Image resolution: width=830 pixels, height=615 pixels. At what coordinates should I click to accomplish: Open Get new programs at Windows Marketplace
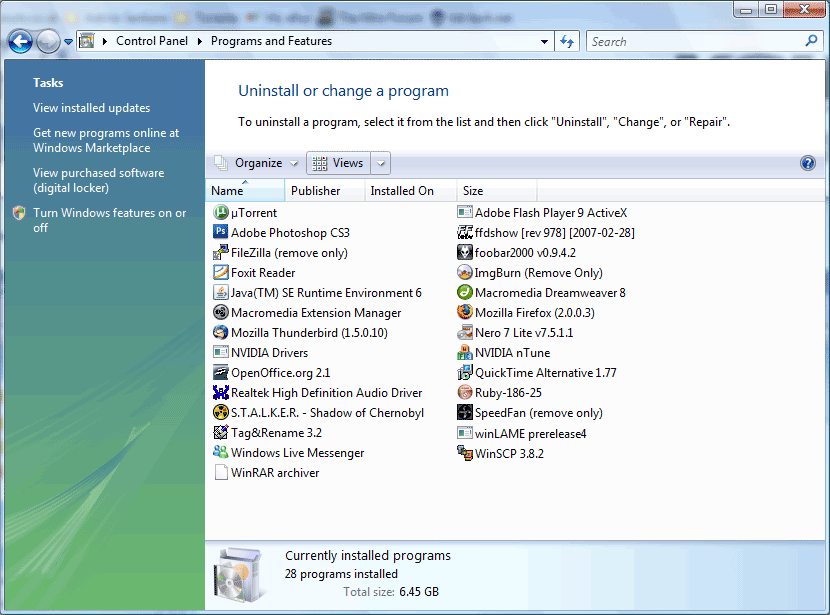pos(106,140)
